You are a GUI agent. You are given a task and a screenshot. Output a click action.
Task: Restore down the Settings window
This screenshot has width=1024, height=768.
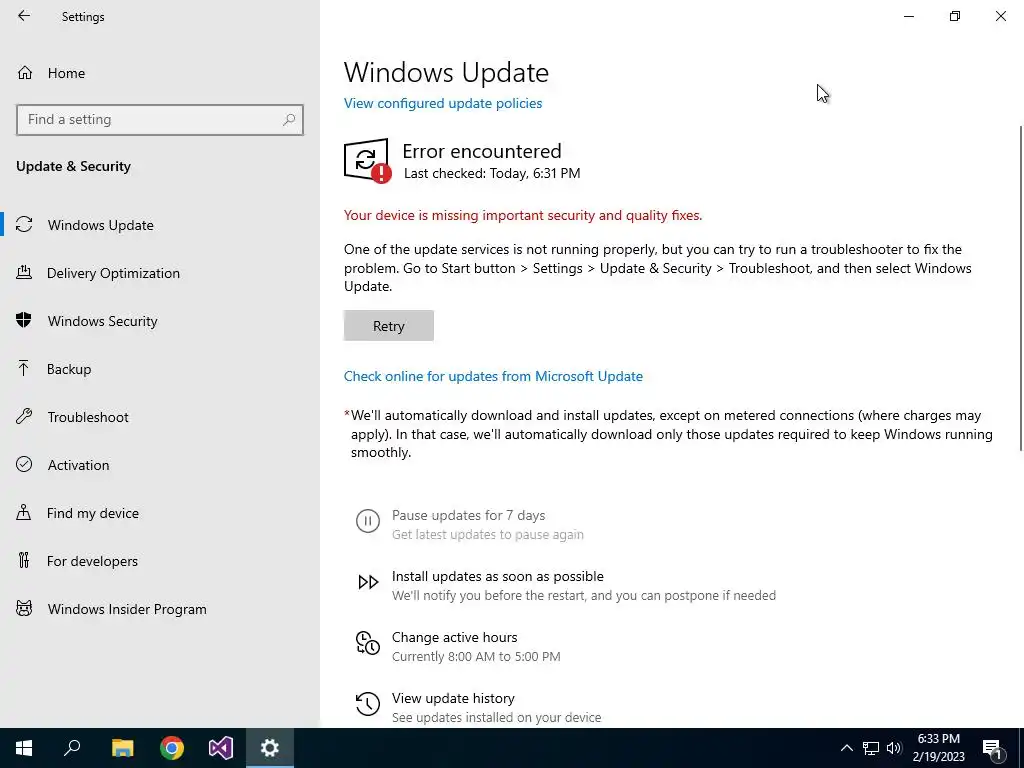point(955,16)
